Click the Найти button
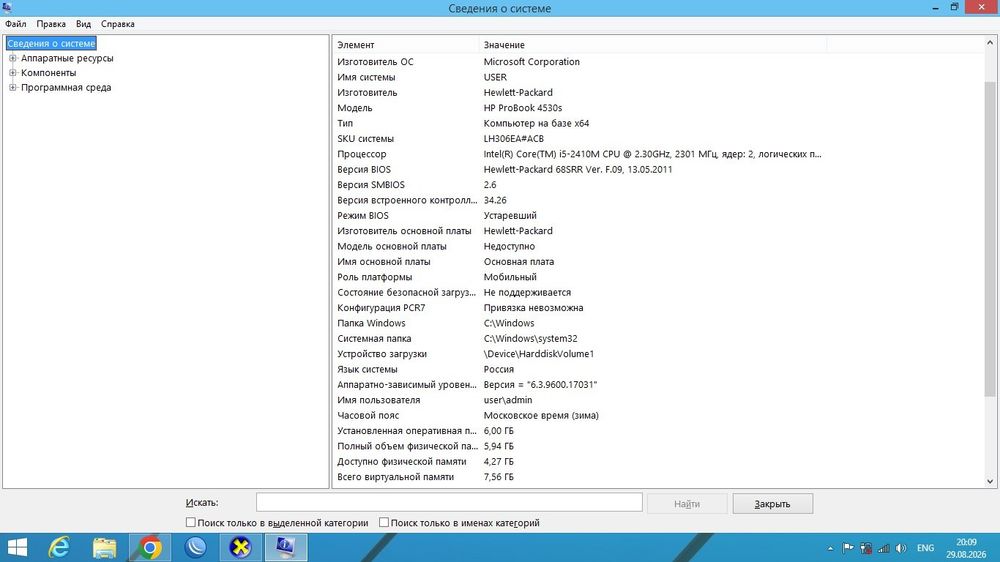 (x=687, y=503)
